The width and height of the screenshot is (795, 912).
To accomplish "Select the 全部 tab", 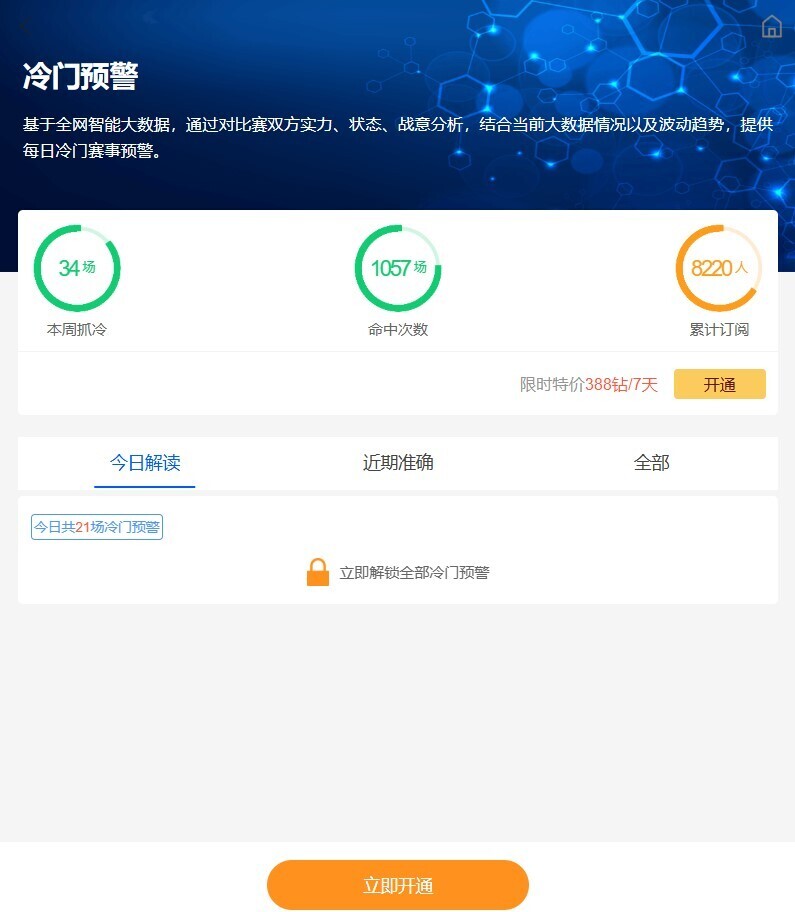I will point(651,463).
